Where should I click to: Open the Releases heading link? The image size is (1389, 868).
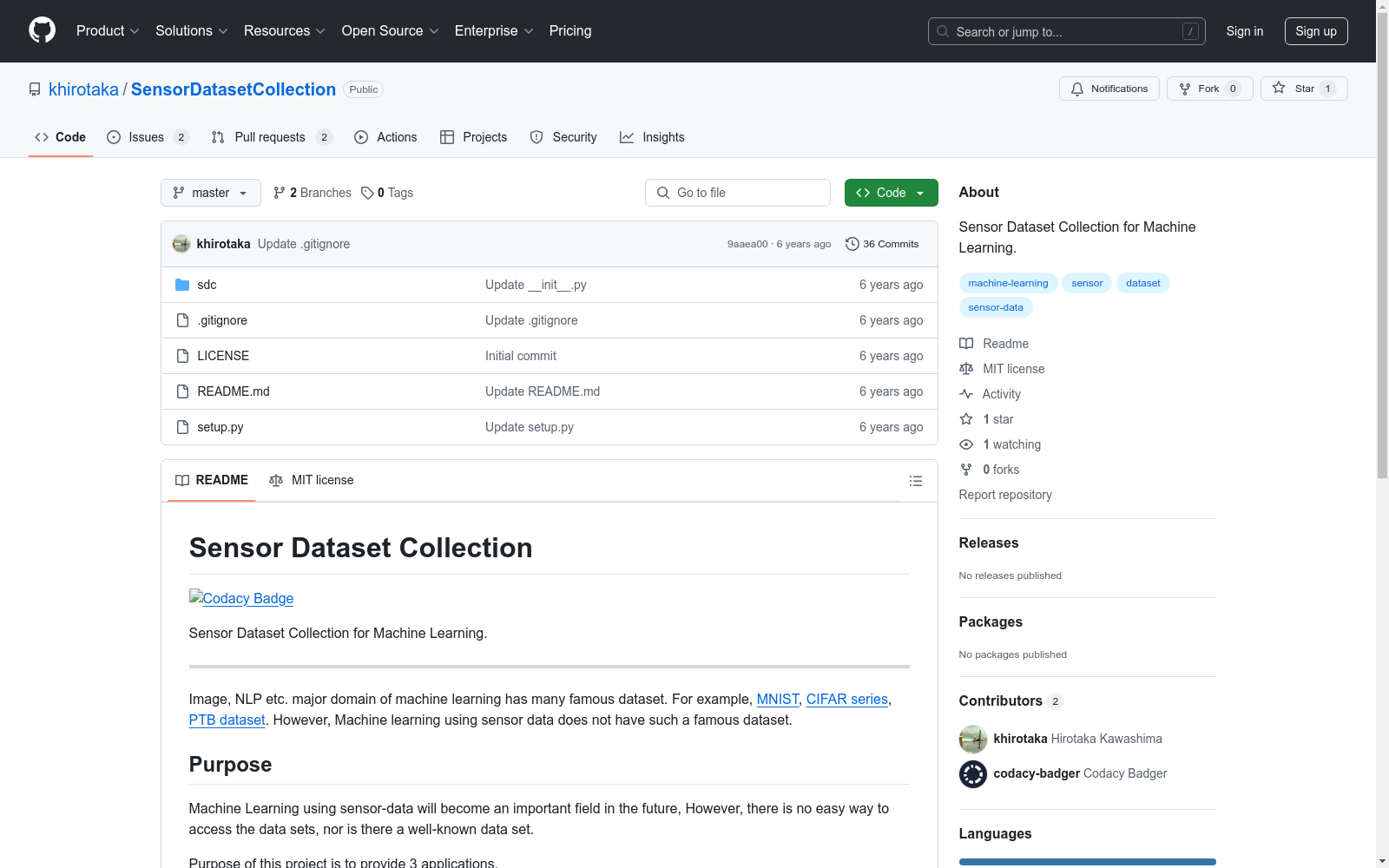(x=989, y=542)
